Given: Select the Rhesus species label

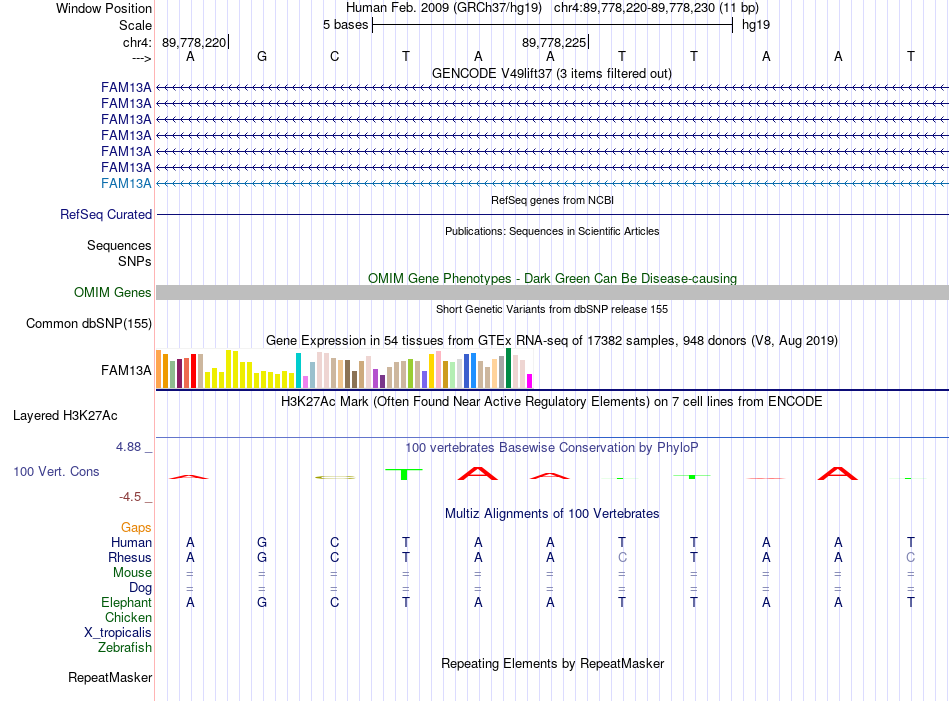Looking at the screenshot, I should tap(130, 557).
